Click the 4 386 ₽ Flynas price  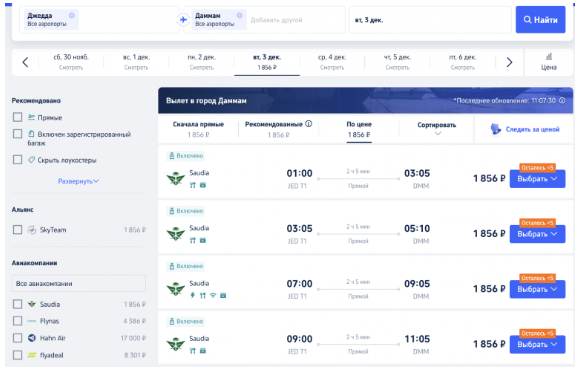(134, 321)
